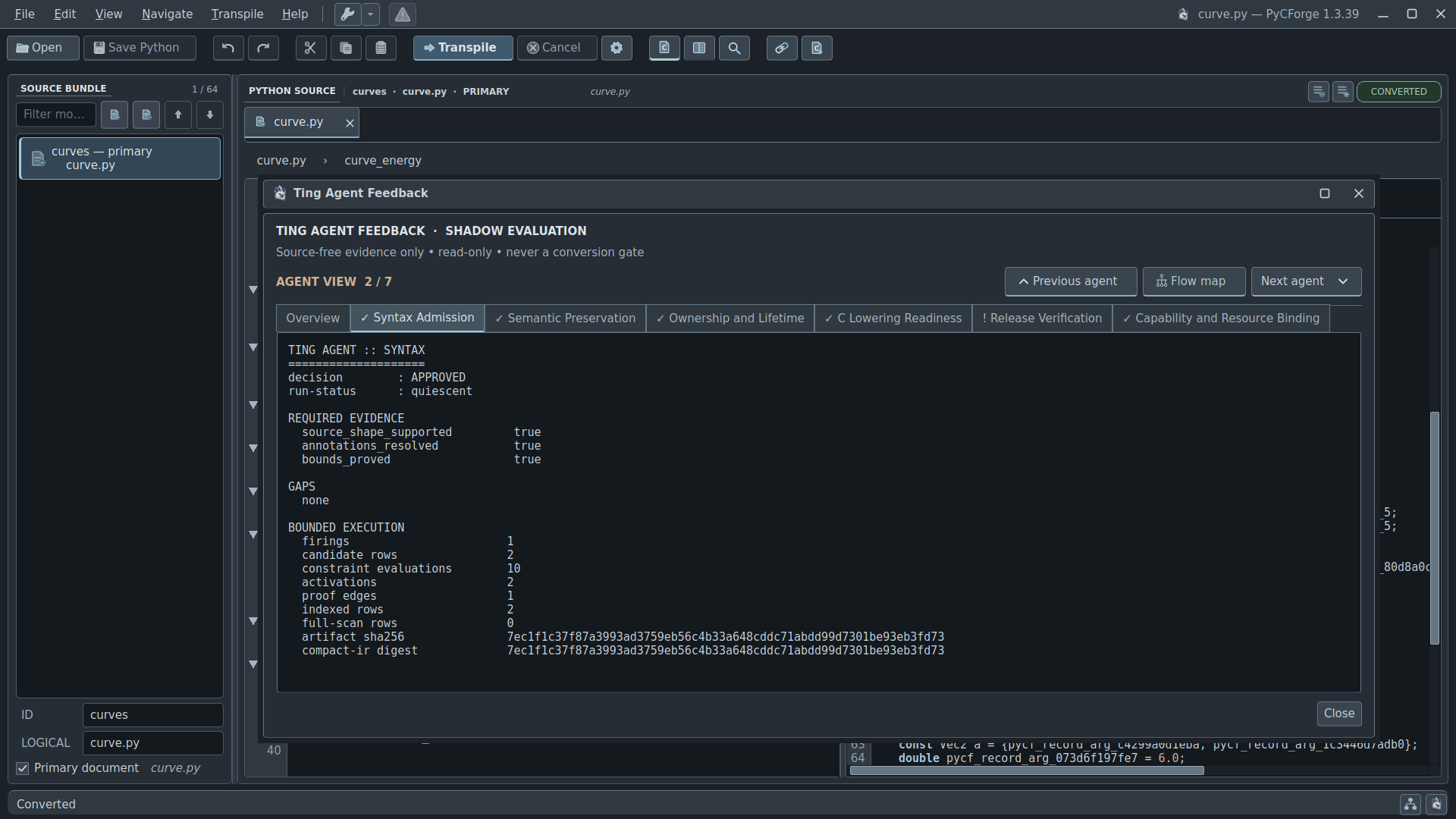Select curves — primary item in the bundle list
This screenshot has width=1456, height=819.
[x=120, y=158]
